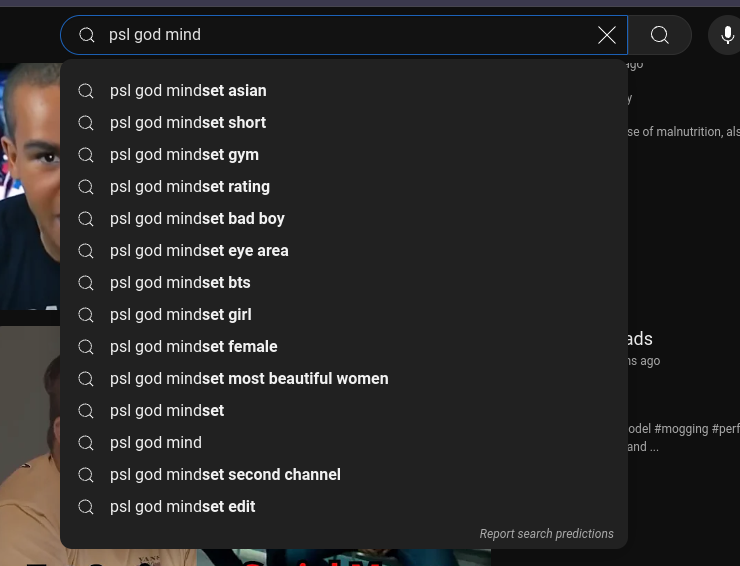Pick the plain 'psl god mindset' suggestion
Image resolution: width=740 pixels, height=566 pixels.
pos(344,411)
